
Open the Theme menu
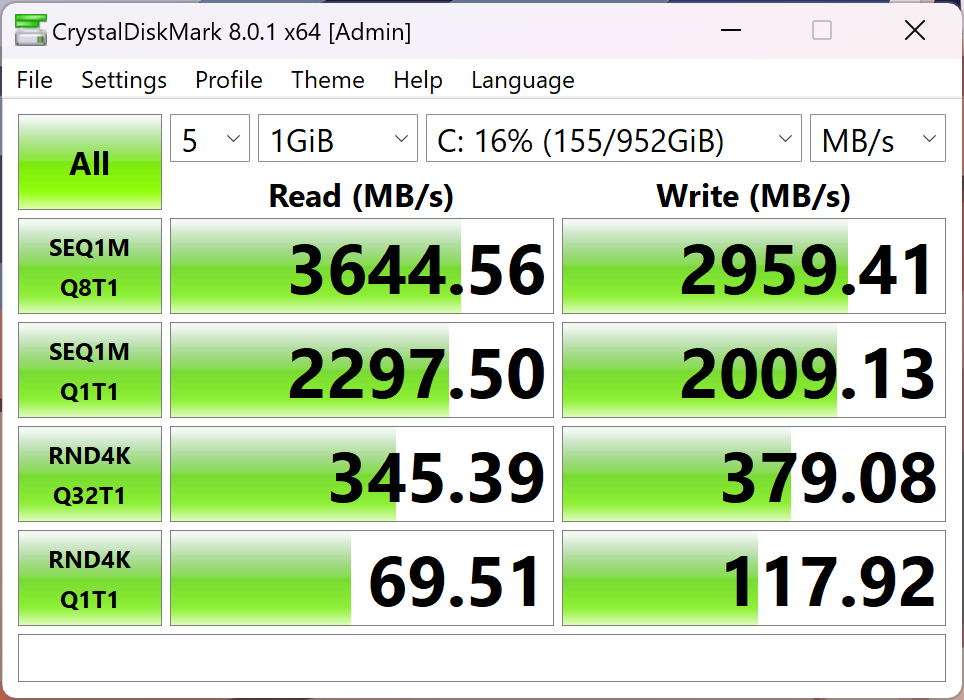[x=328, y=80]
